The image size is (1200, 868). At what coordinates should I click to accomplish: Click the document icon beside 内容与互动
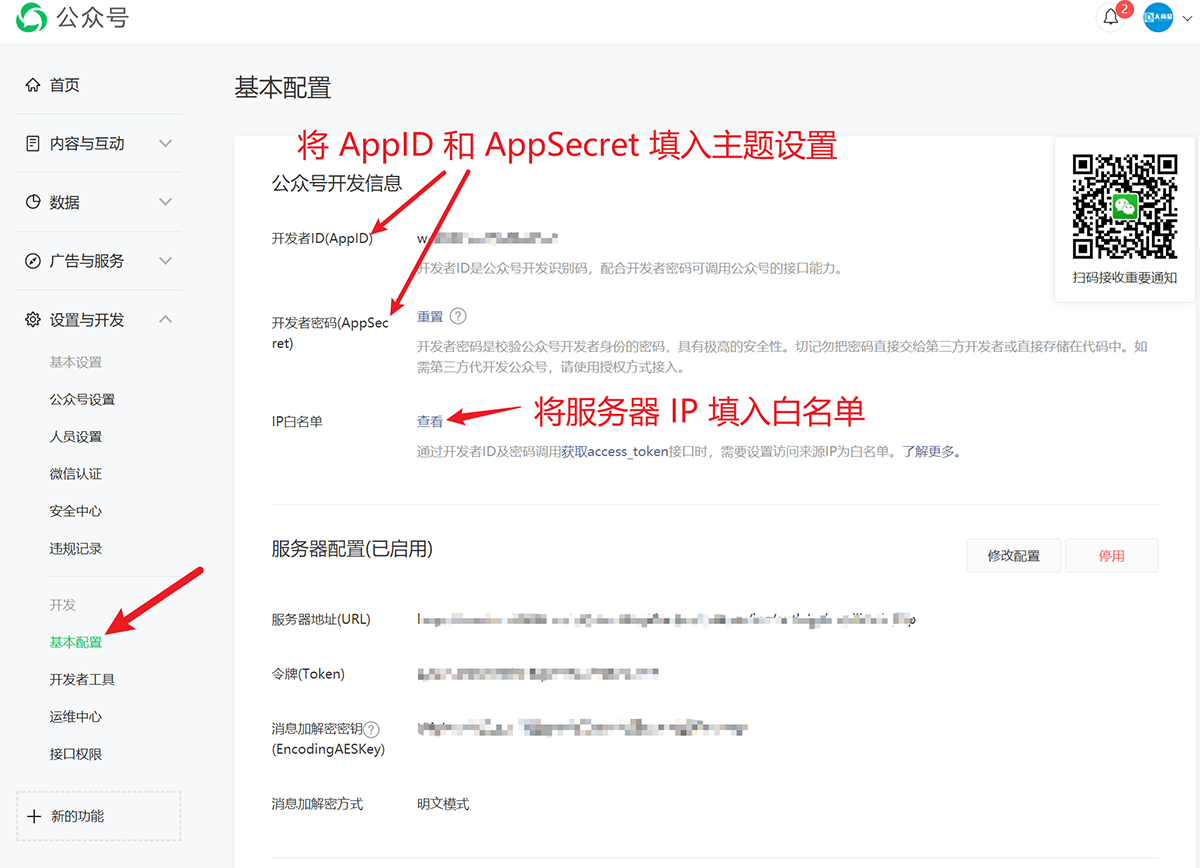(34, 144)
